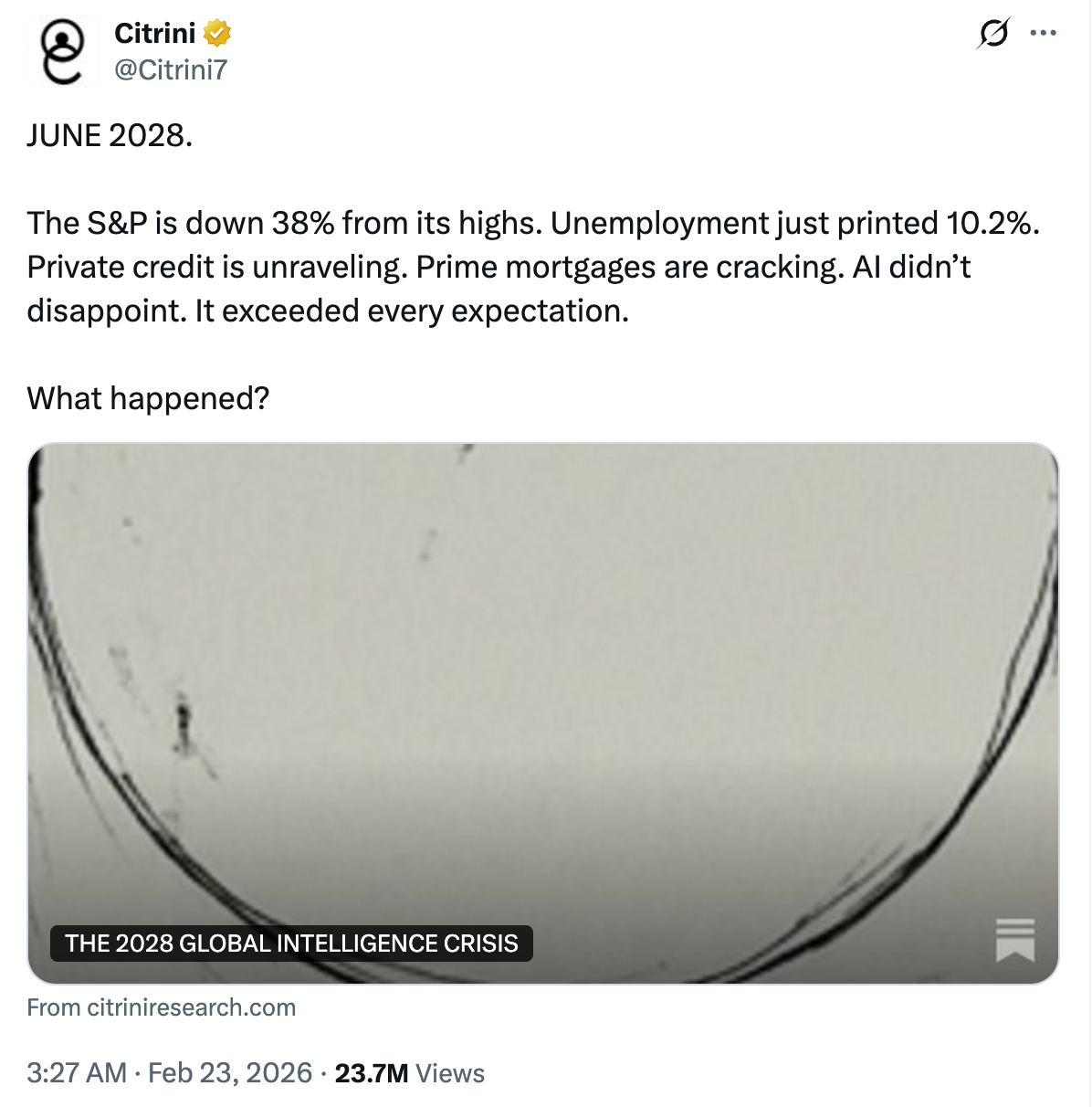The height and width of the screenshot is (1107, 1092).
Task: Click the Views label
Action: [451, 1072]
